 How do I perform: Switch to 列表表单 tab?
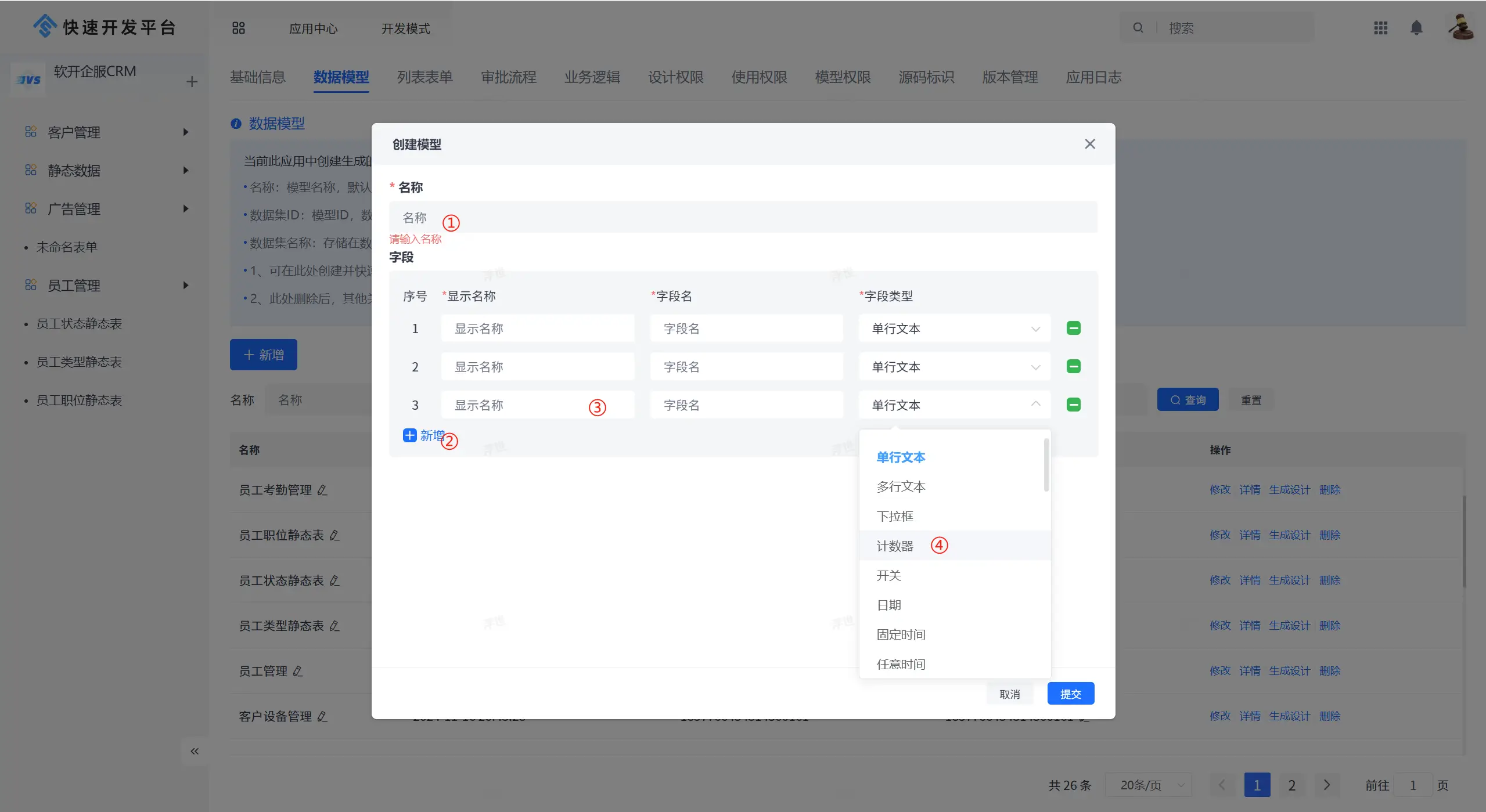(x=424, y=77)
